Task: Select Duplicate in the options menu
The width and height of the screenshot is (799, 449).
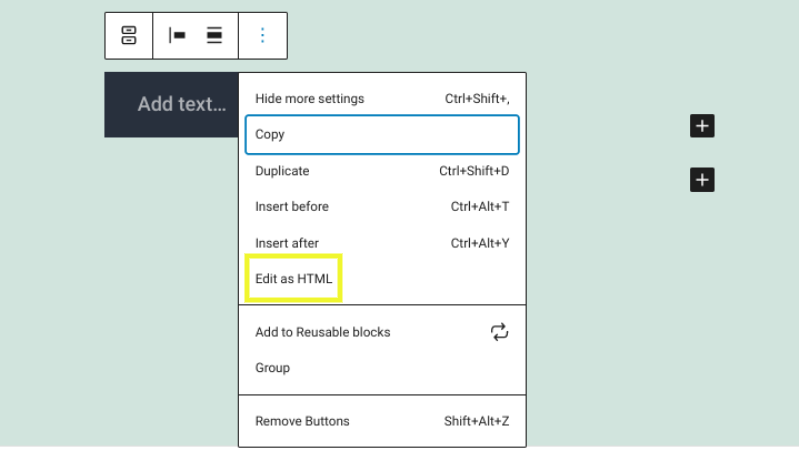Action: 282,171
